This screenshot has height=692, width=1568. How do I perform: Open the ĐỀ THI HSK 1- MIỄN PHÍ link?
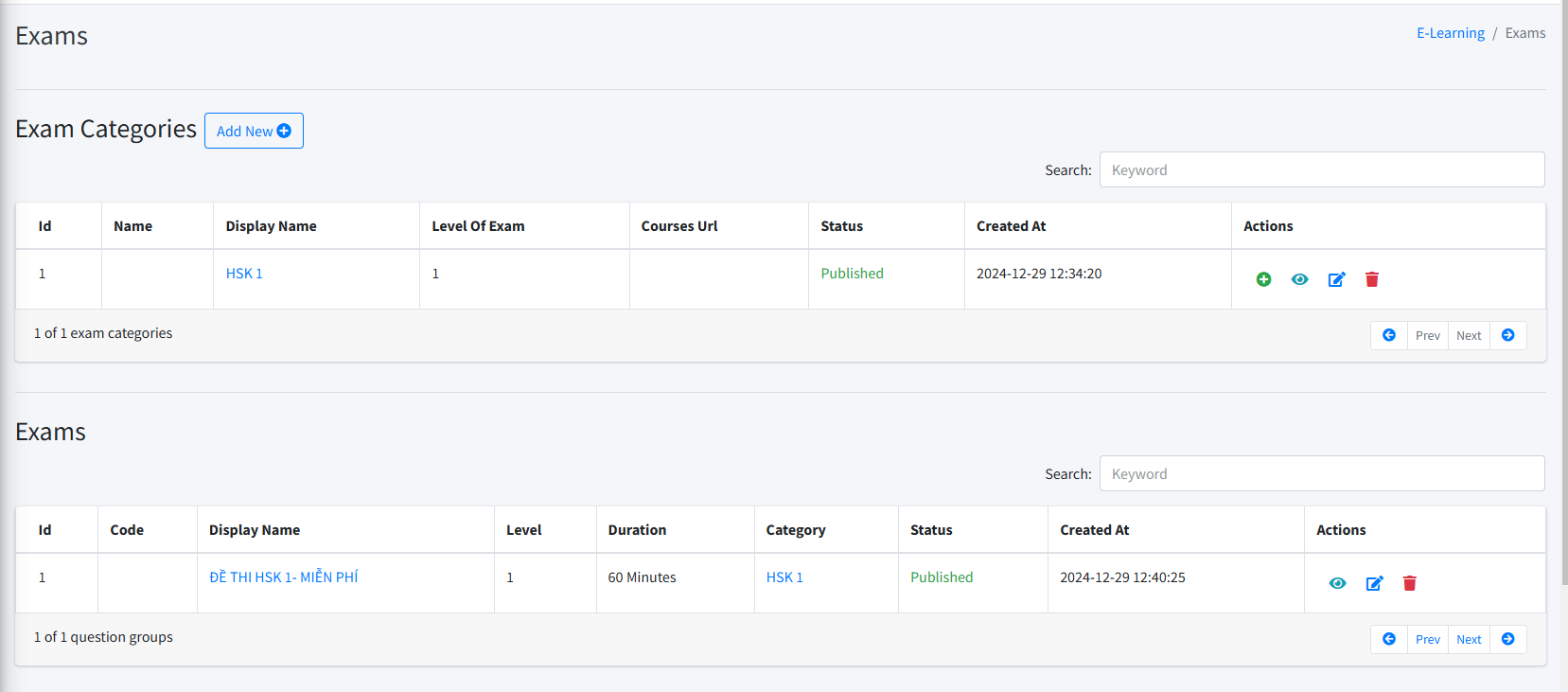[x=283, y=577]
